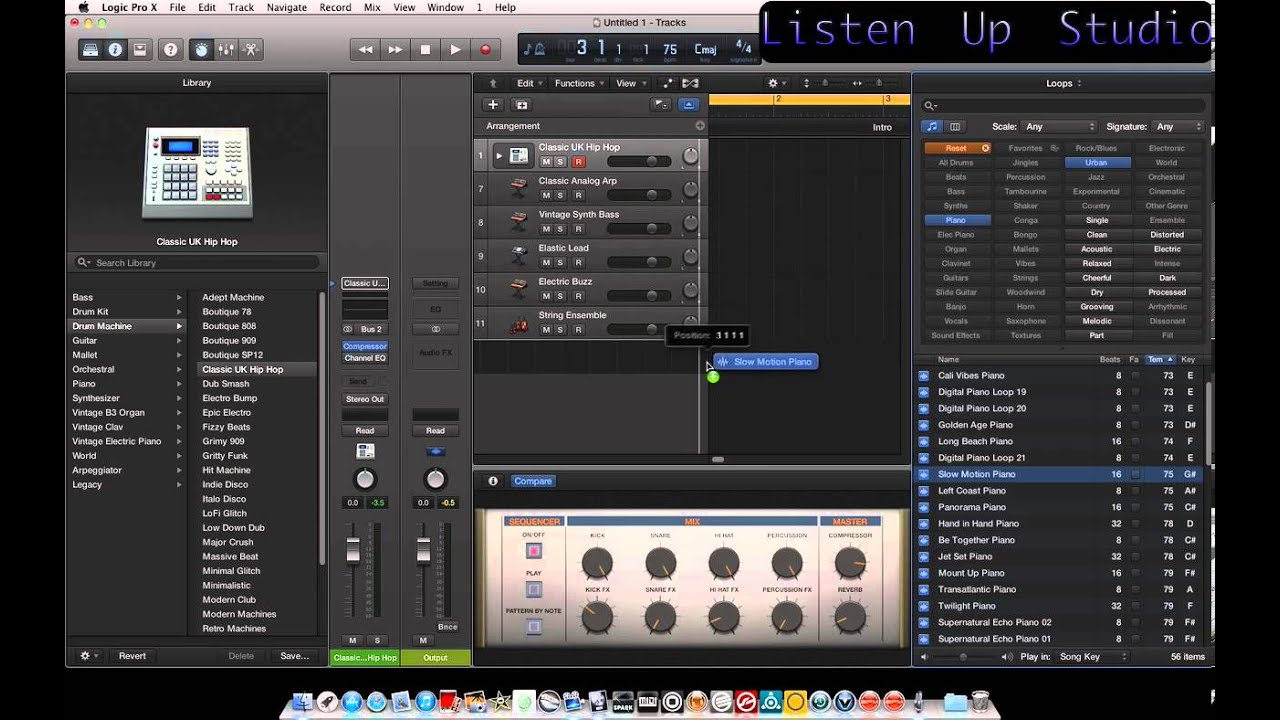Open the Library gear action menu
1280x720 pixels.
(x=88, y=656)
